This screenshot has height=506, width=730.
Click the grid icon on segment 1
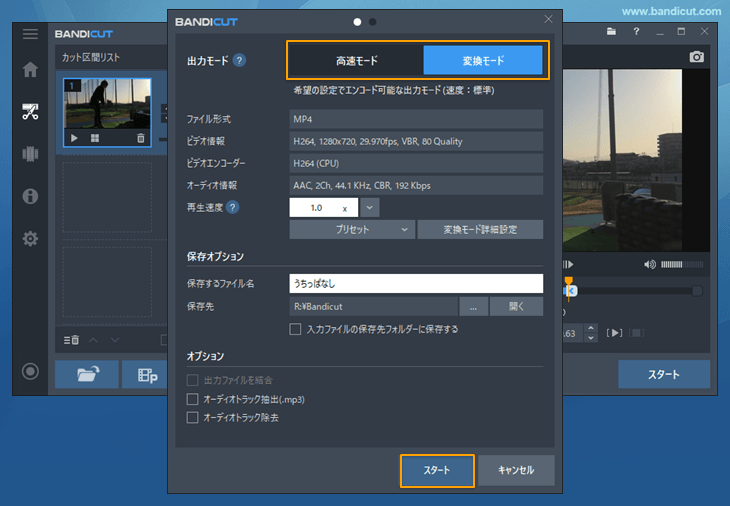[95, 138]
